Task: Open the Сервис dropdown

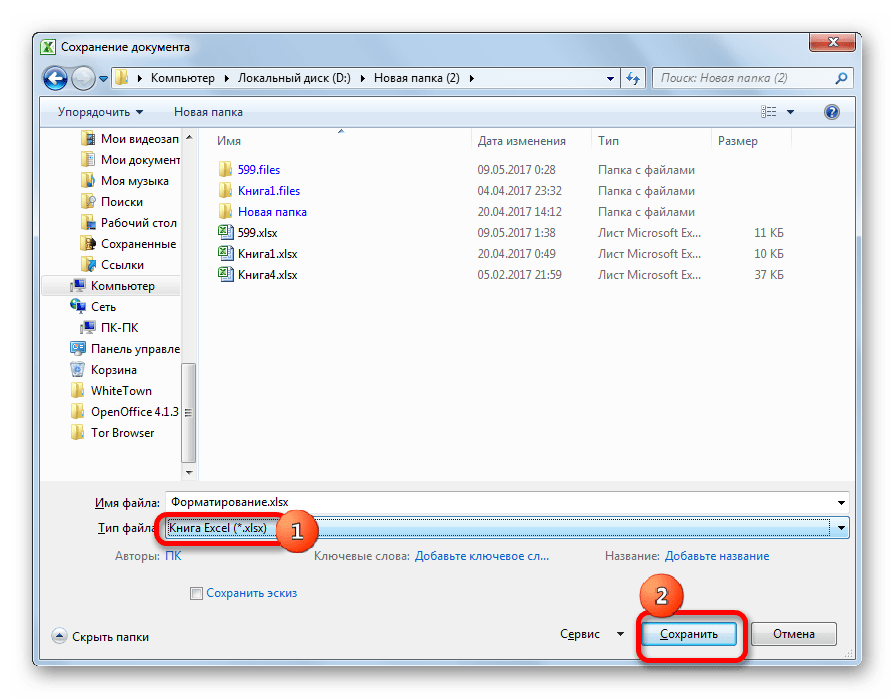Action: tap(591, 634)
